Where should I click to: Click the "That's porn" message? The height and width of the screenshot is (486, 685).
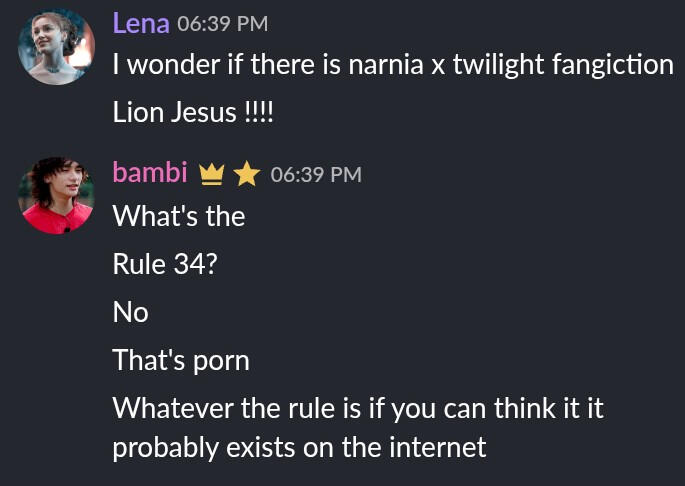(180, 360)
